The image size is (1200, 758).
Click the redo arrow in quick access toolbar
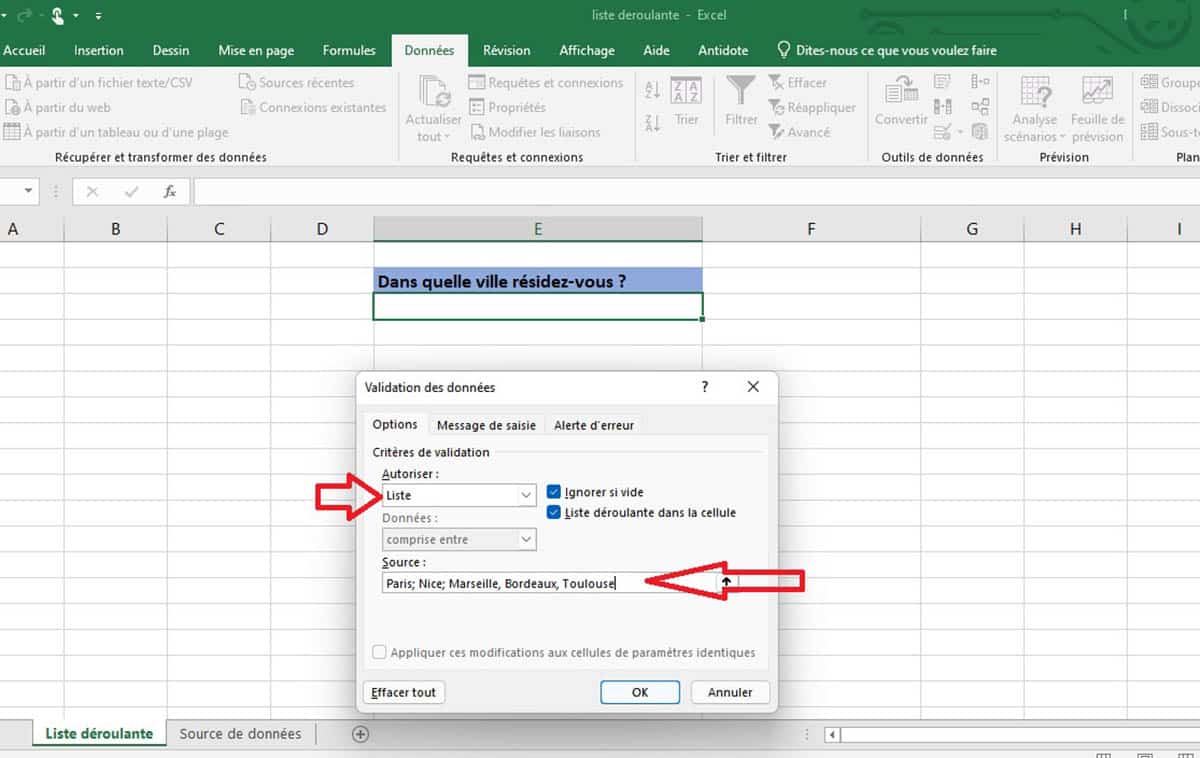coord(27,16)
